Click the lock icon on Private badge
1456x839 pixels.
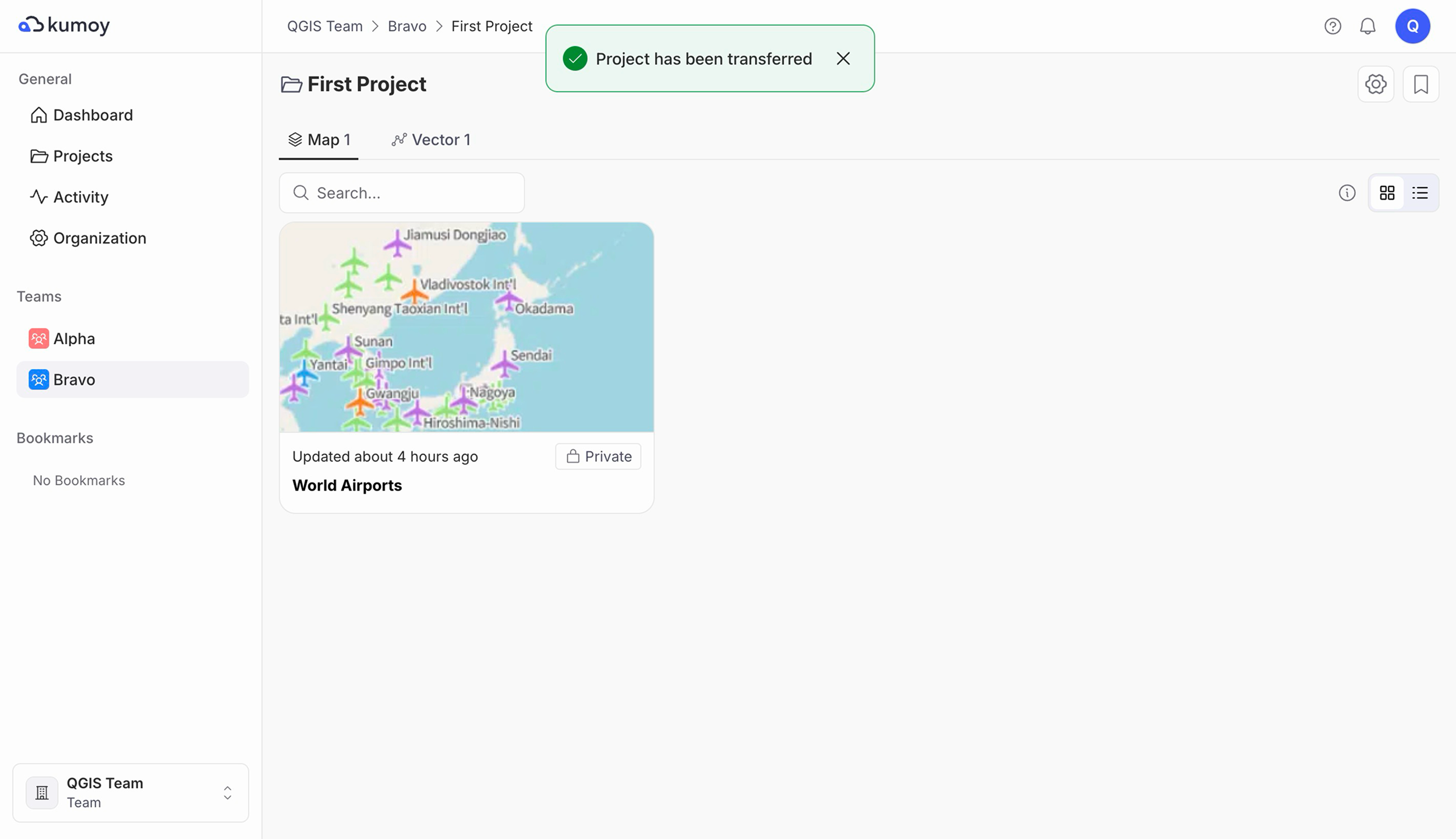tap(573, 456)
